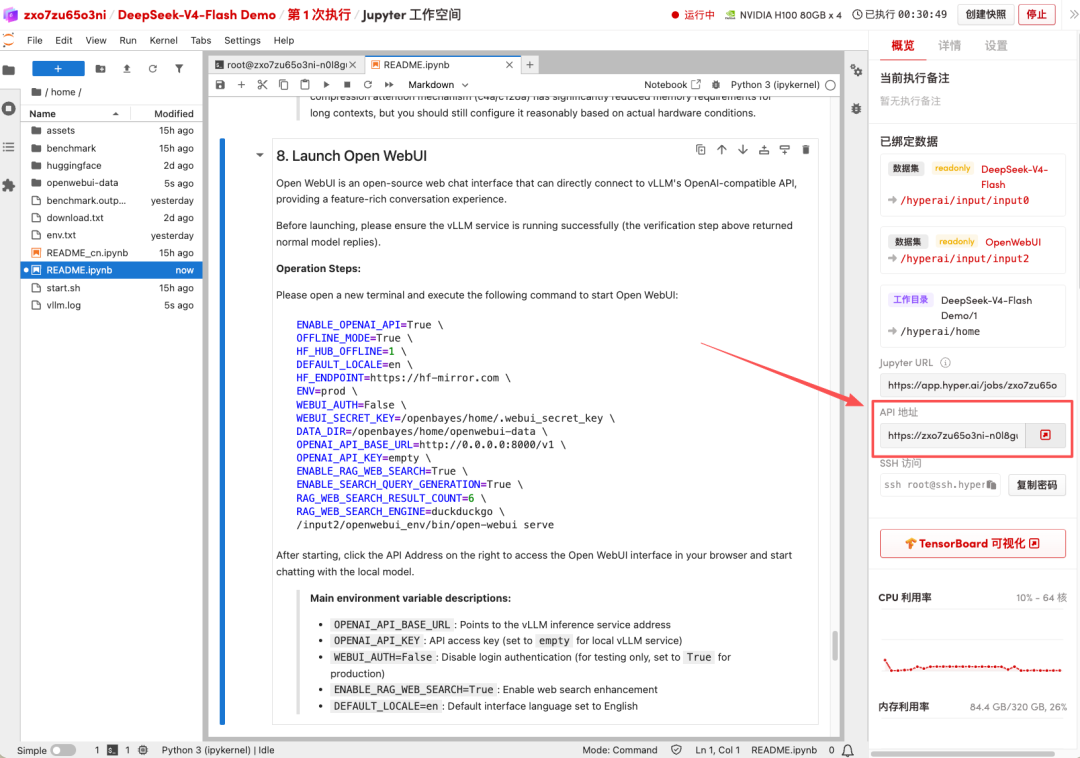Viewport: 1080px width, 758px height.
Task: Insert a cell below with the plus icon
Action: coord(241,85)
